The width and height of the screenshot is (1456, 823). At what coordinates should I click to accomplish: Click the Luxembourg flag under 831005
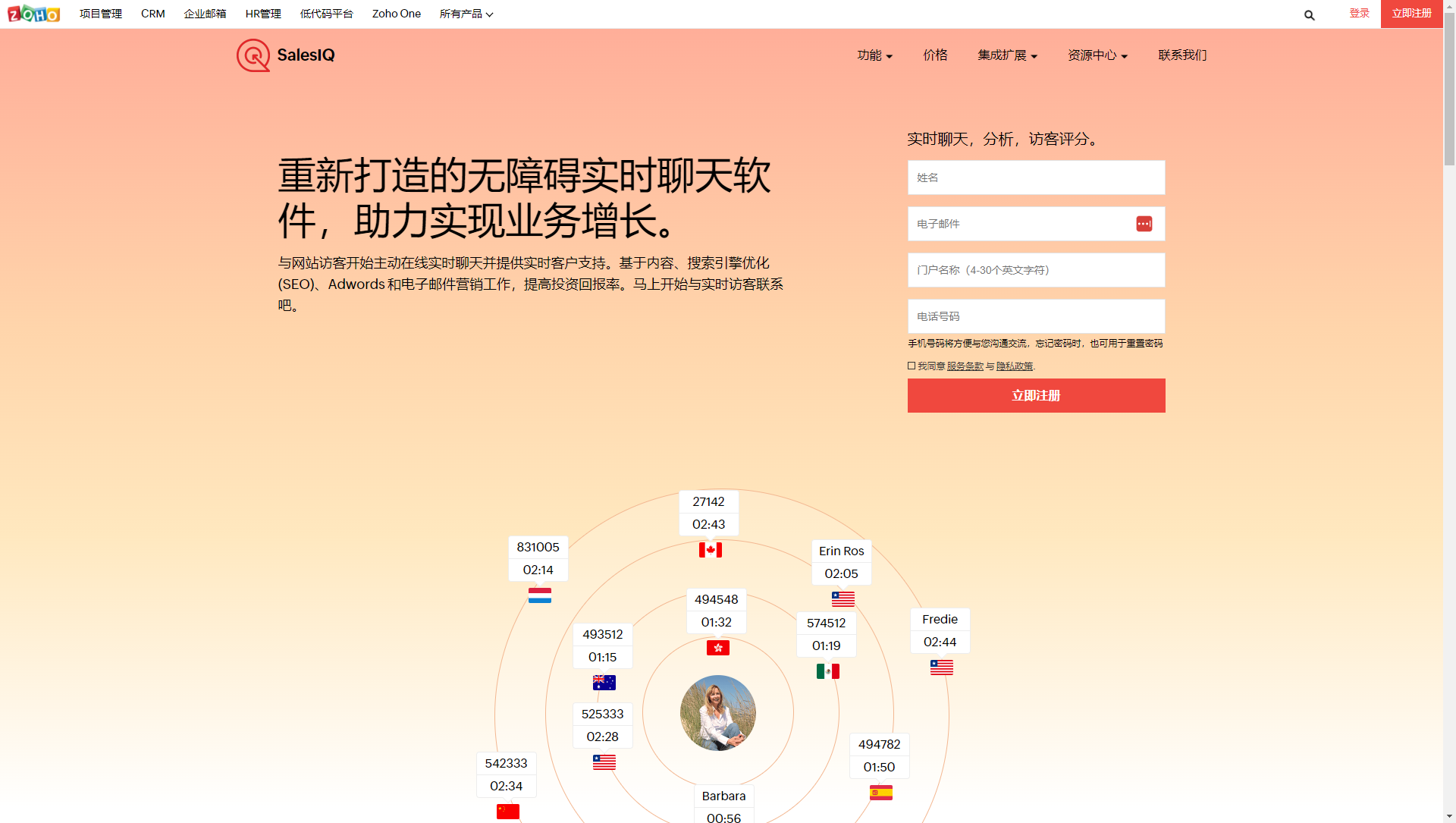pyautogui.click(x=540, y=595)
